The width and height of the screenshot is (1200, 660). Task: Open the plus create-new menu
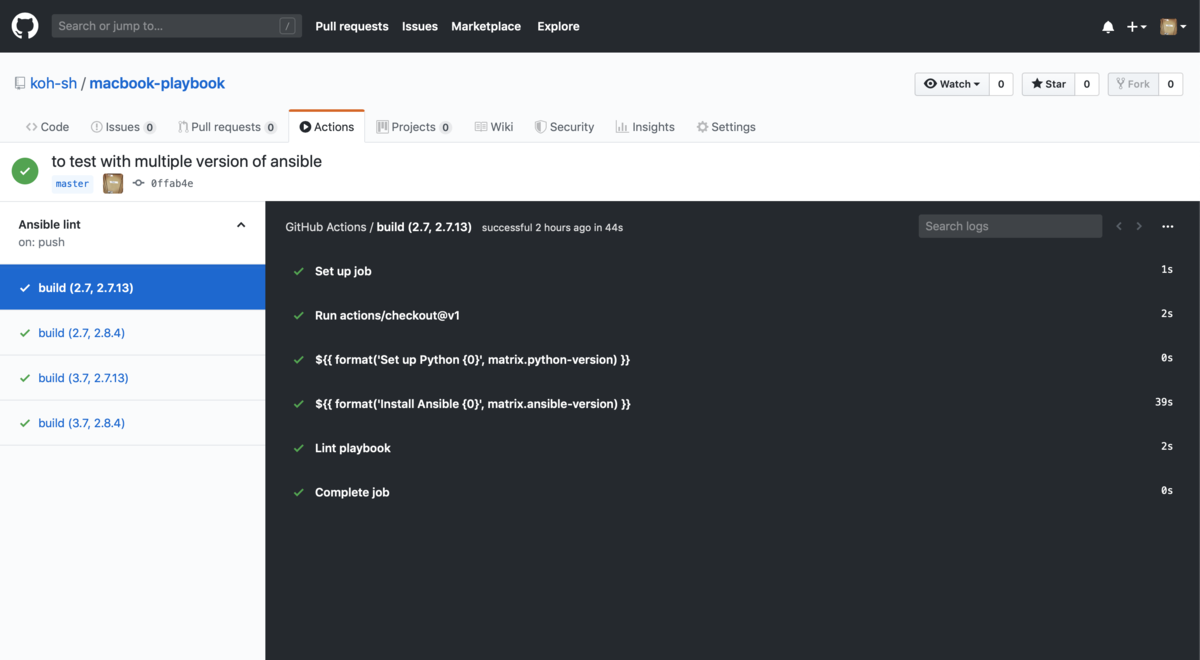point(1136,27)
